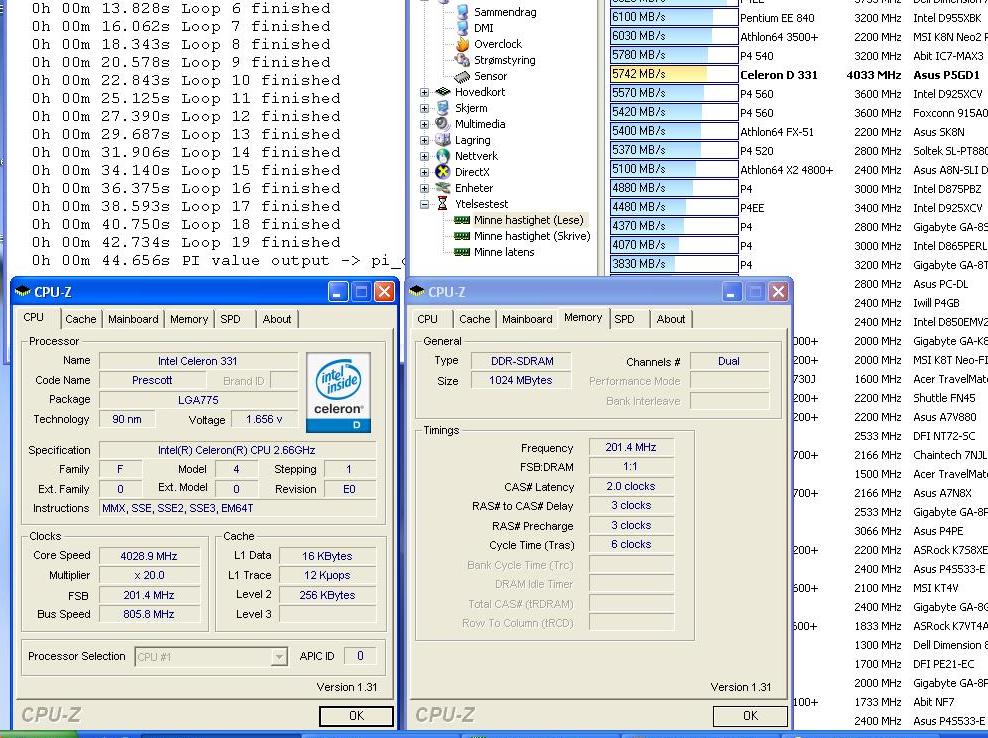The width and height of the screenshot is (988, 738).
Task: Click the memory Frequency 201.4 MHz field
Action: point(631,447)
